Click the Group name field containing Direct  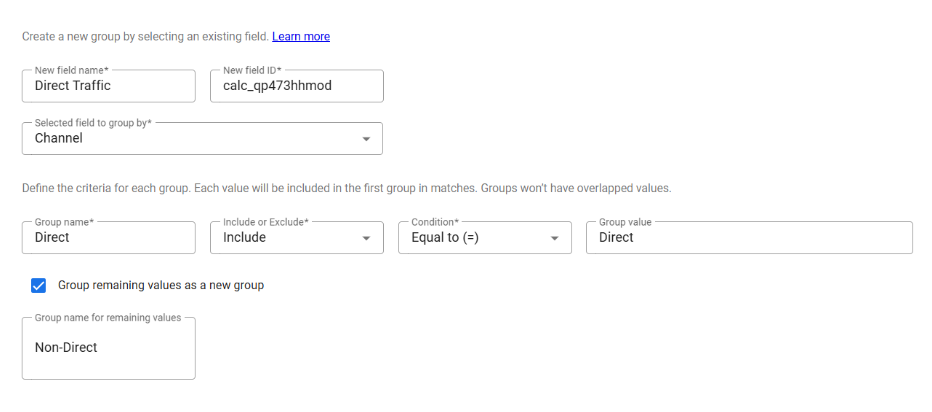tap(108, 238)
